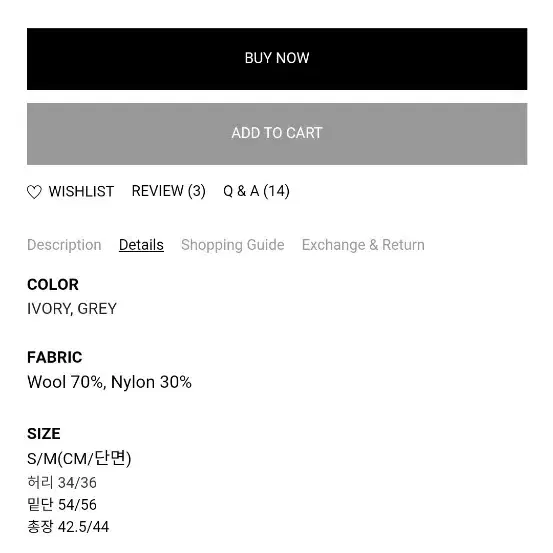The height and width of the screenshot is (553, 553).
Task: Click the S/M(CM/단면) size line
Action: (79, 458)
